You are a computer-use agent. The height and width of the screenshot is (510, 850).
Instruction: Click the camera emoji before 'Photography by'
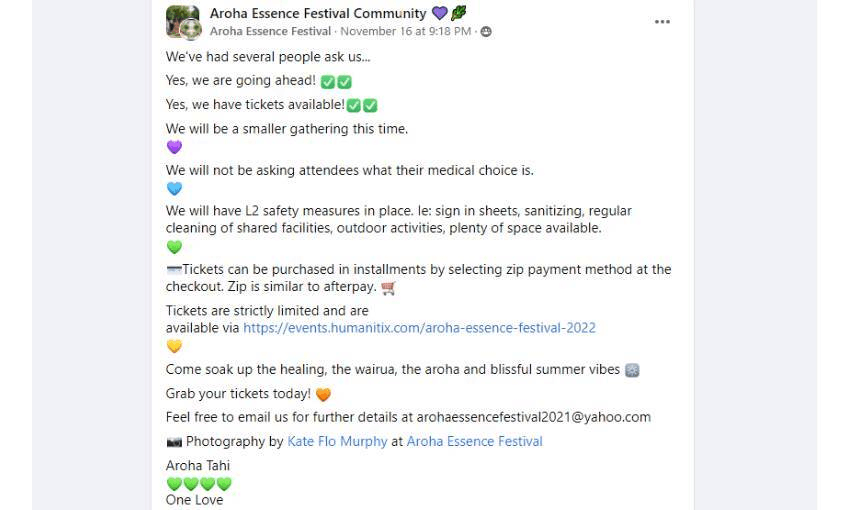tap(174, 441)
